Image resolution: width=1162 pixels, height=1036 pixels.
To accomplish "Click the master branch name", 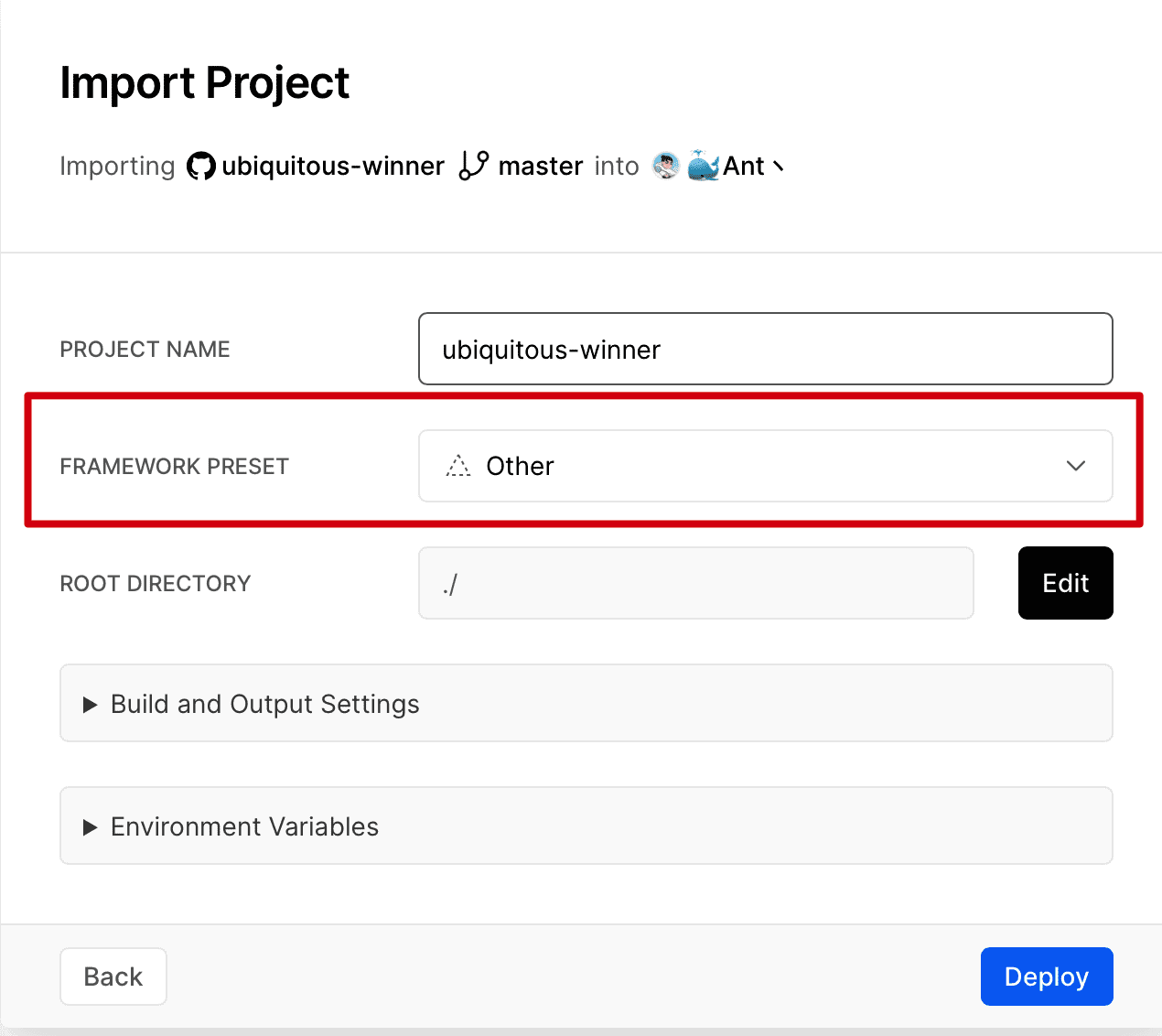I will coord(540,167).
